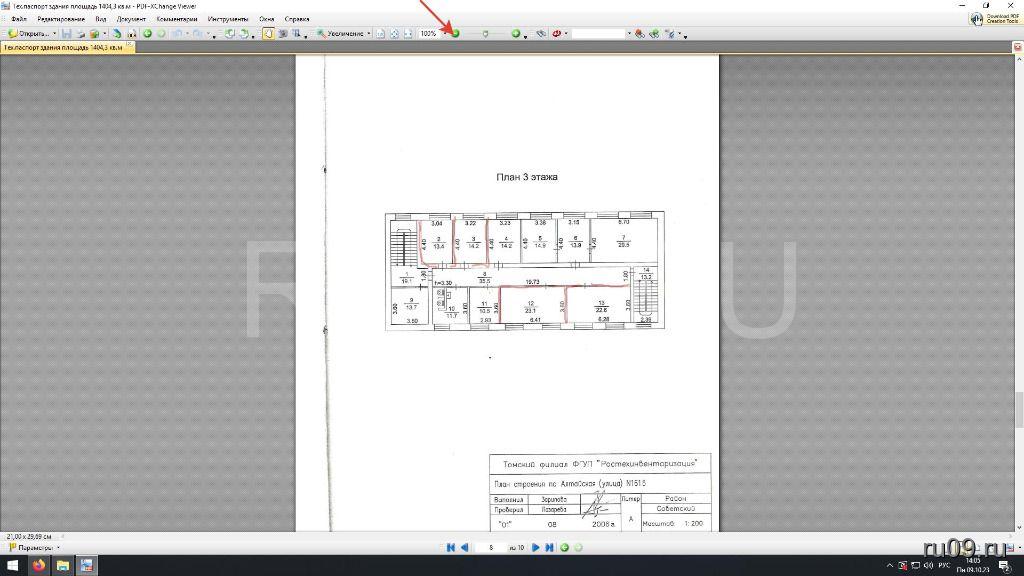Screen dimensions: 1024x576
Task: Click the green zoom in button
Action: pos(516,33)
